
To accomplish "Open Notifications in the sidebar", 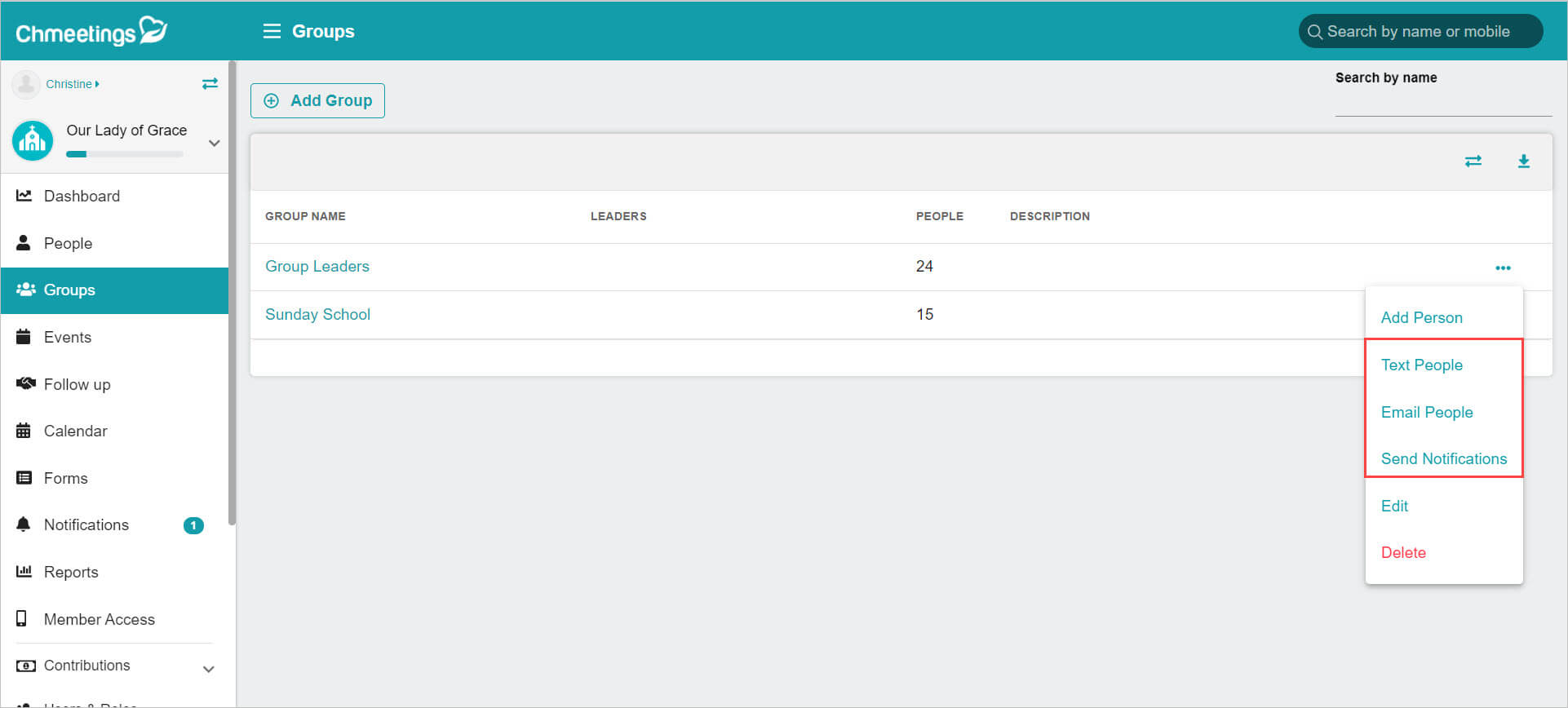I will tap(114, 524).
